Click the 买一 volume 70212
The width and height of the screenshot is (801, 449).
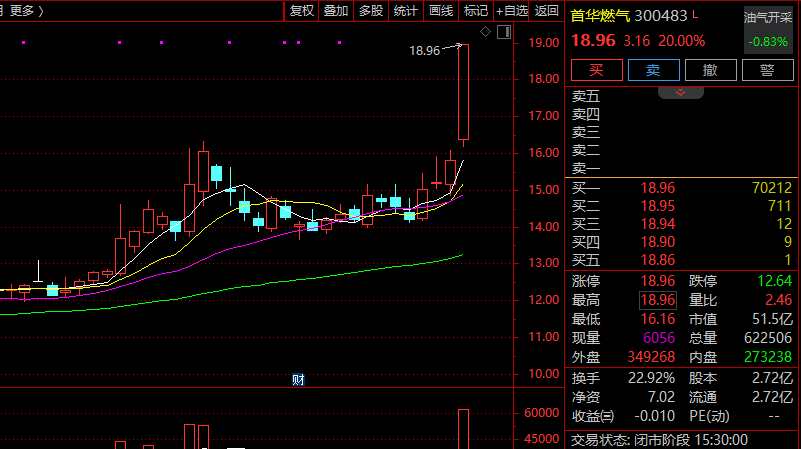(772, 188)
